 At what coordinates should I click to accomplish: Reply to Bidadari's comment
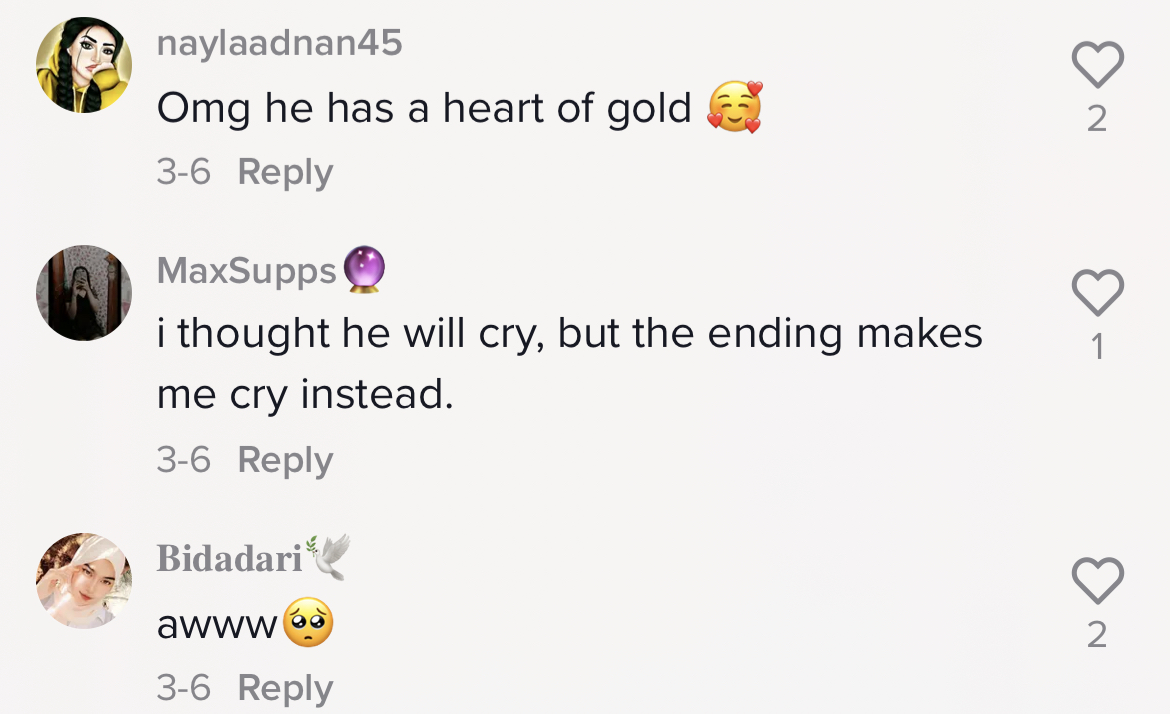coord(285,688)
